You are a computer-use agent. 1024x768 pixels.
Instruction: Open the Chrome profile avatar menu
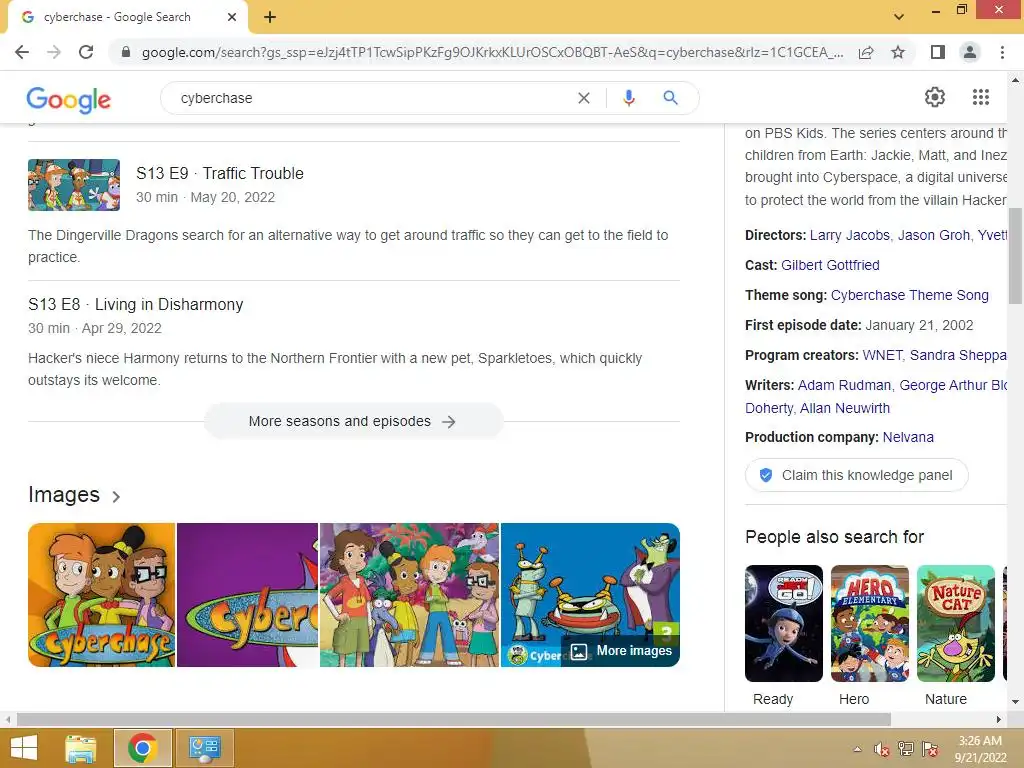[x=970, y=52]
